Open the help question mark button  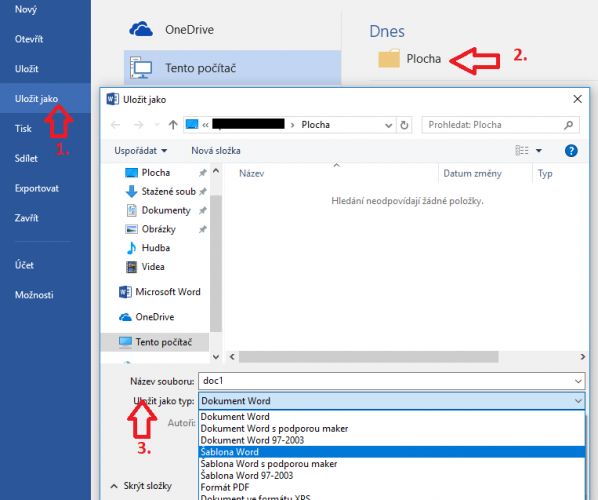pos(571,151)
